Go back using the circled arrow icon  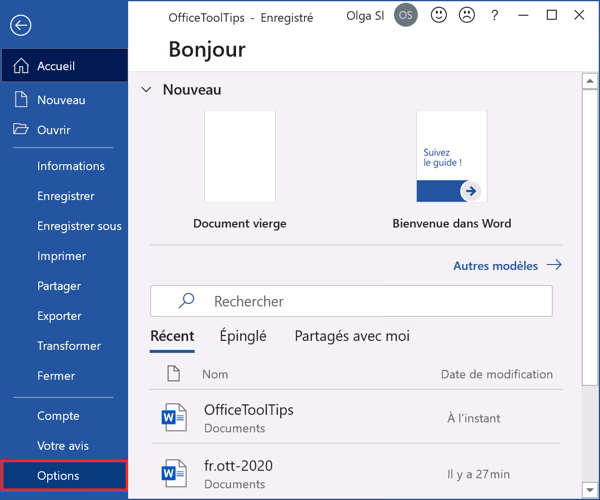20,25
